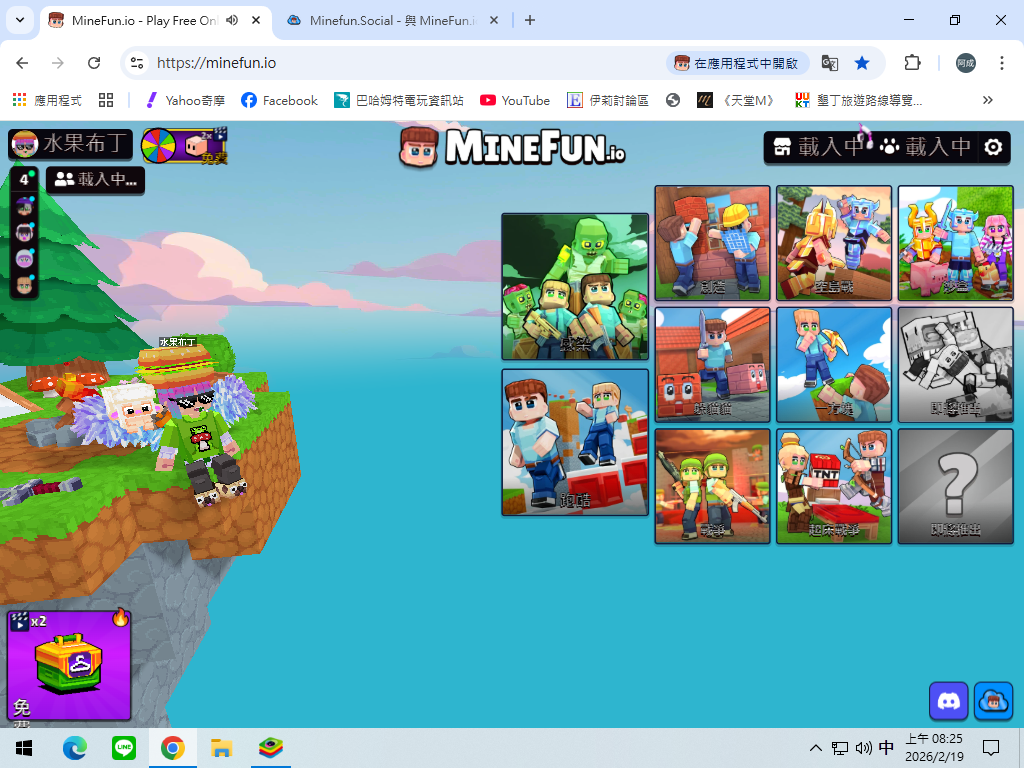Open the free x2 reward chest
This screenshot has height=768, width=1024.
[69, 665]
